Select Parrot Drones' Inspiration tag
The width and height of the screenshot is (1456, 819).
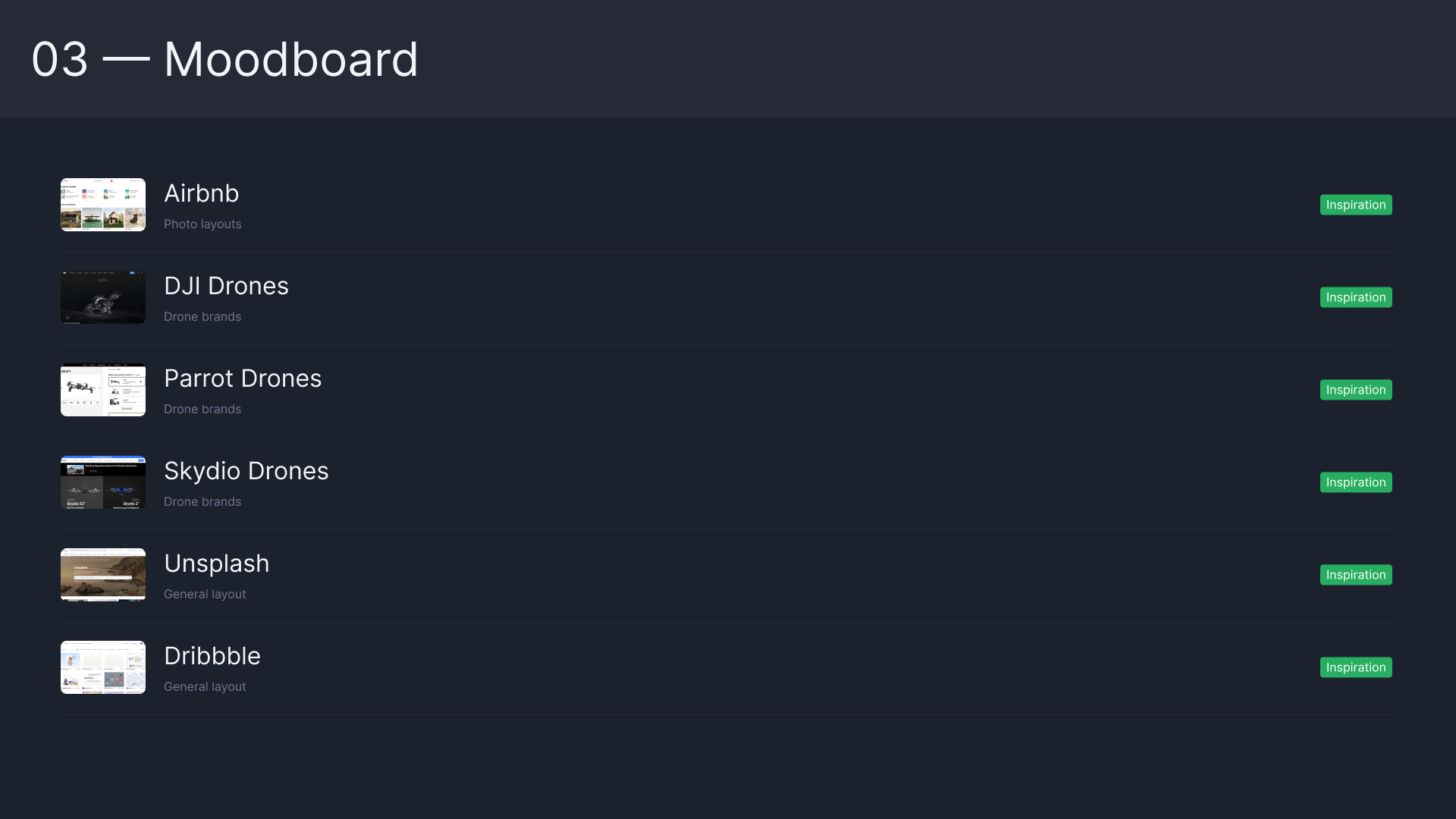[x=1356, y=390]
